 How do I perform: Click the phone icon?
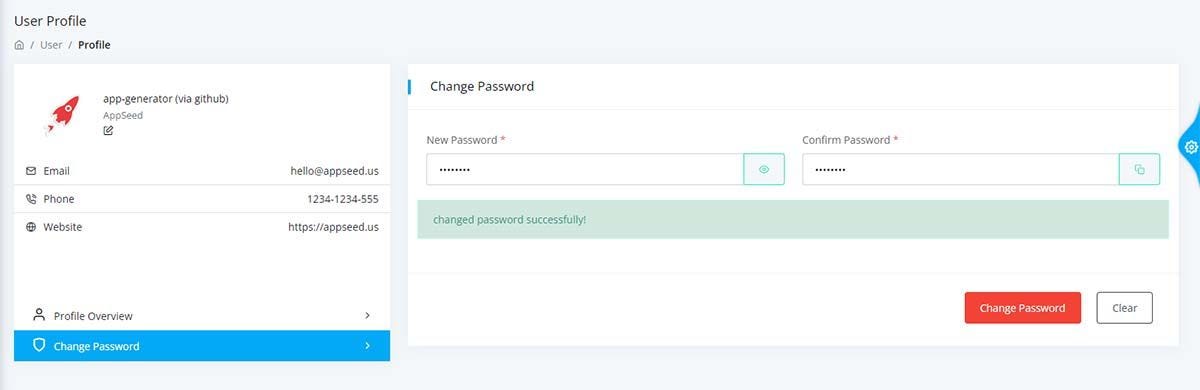pyautogui.click(x=31, y=199)
